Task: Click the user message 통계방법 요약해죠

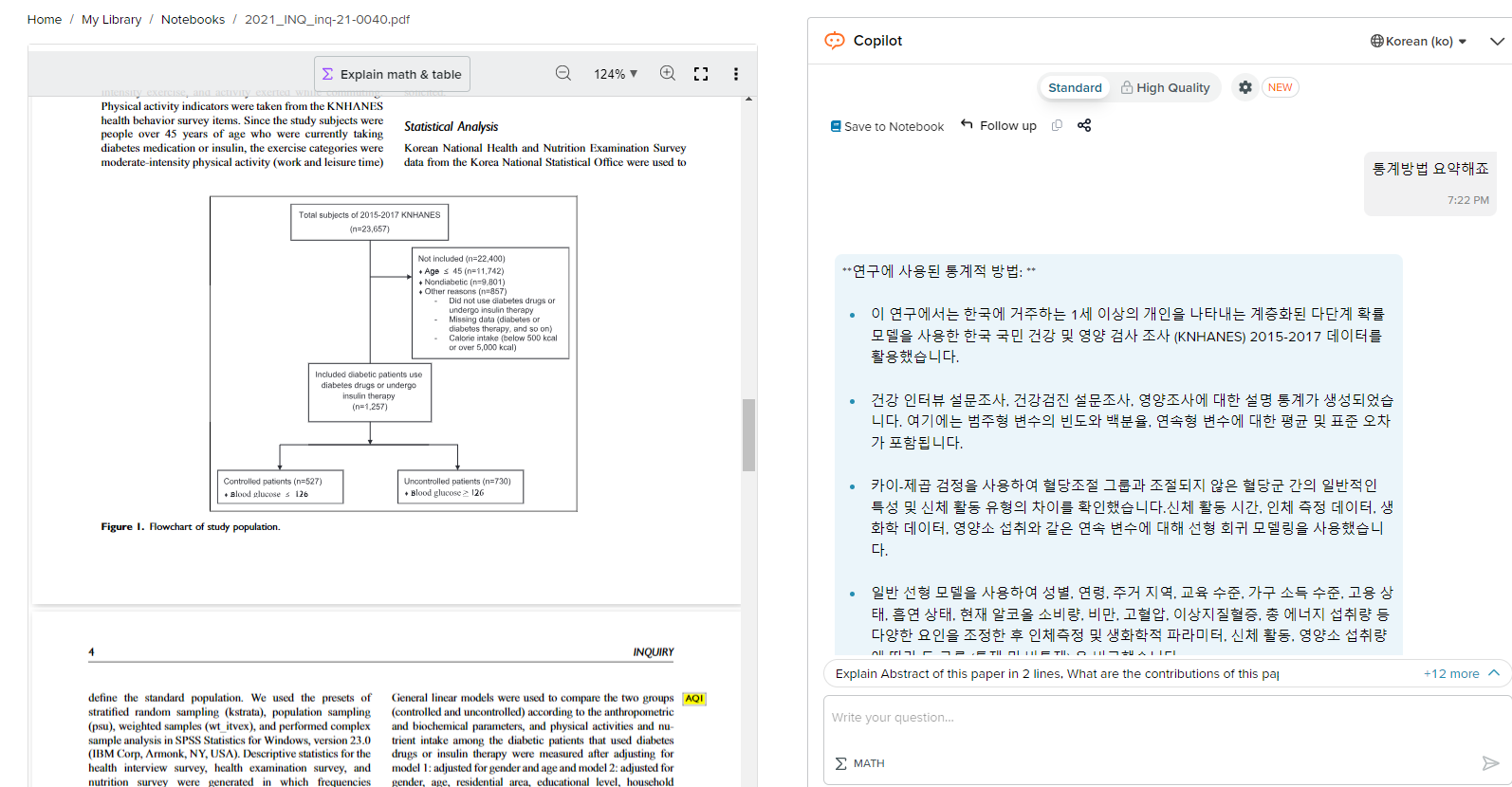Action: pos(1430,169)
